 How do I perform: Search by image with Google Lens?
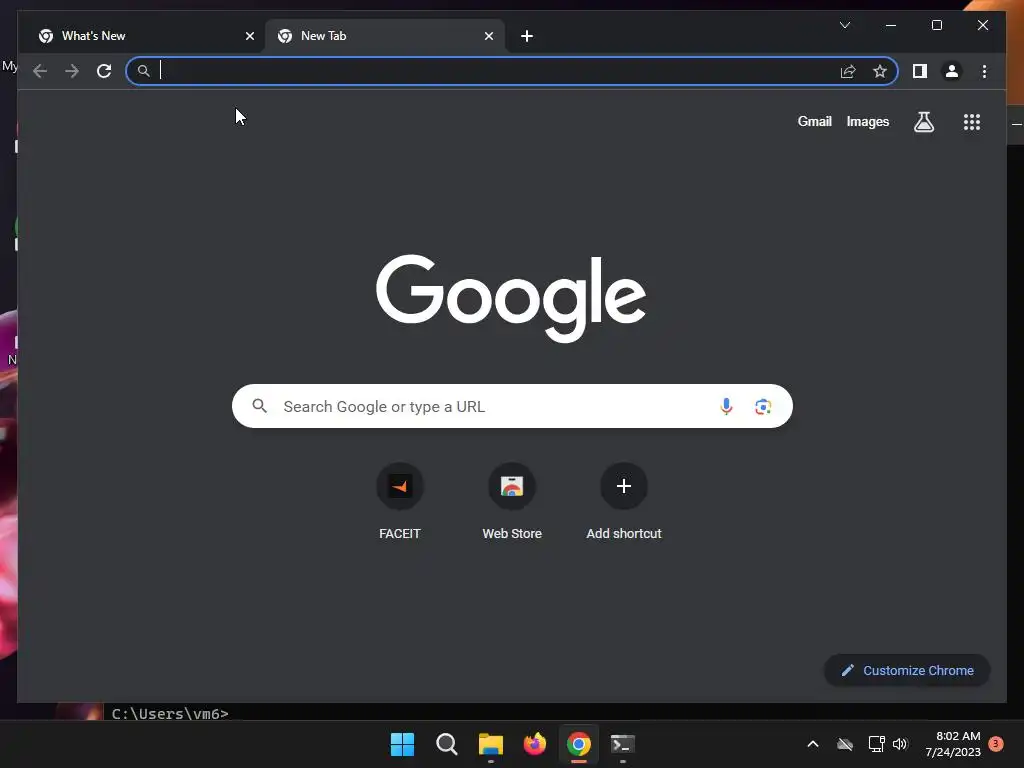point(763,406)
